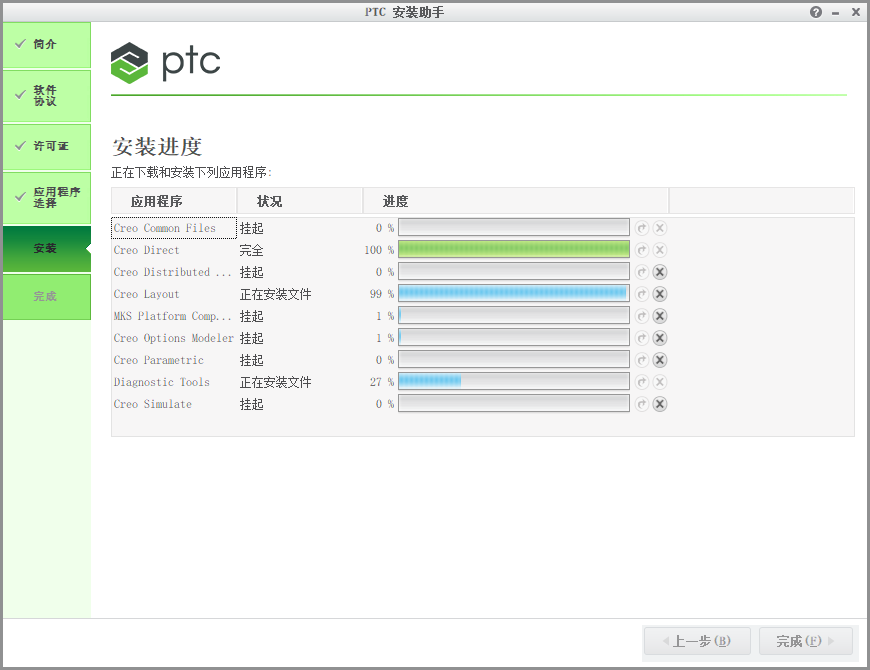The height and width of the screenshot is (670, 870).
Task: Click the '安装进度' heading
Action: 157,147
